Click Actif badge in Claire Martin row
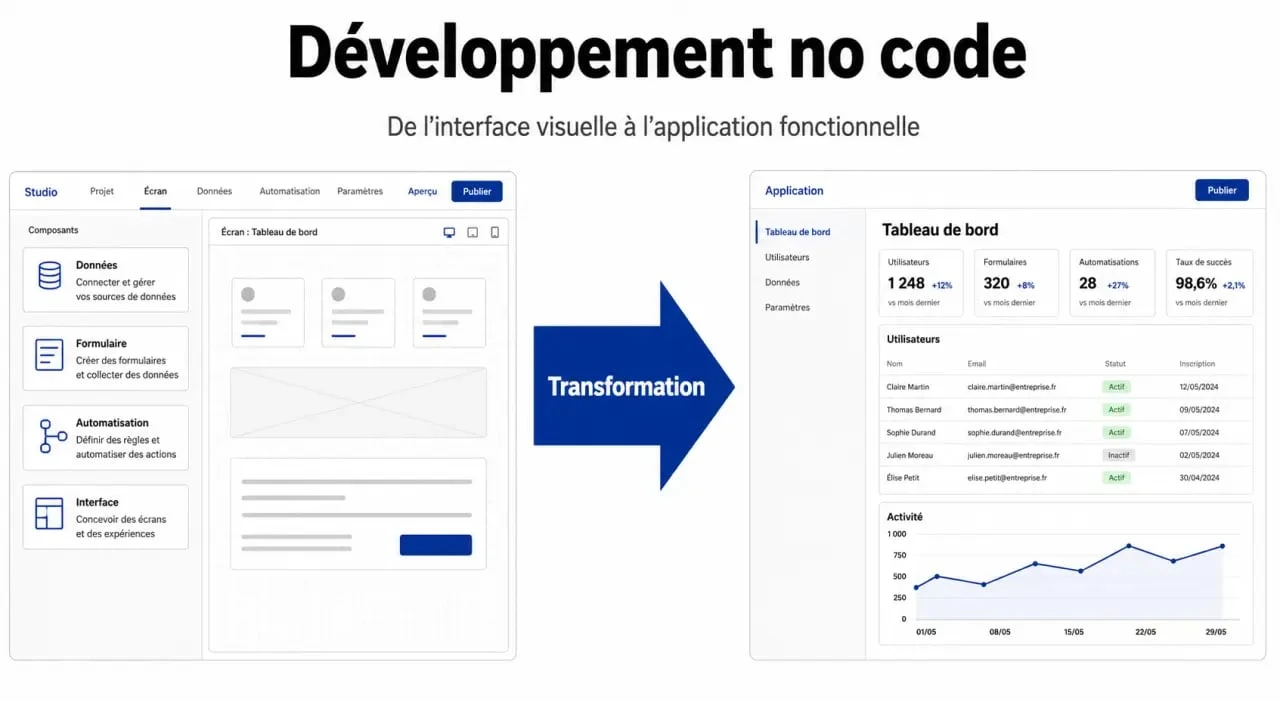 click(x=1117, y=386)
